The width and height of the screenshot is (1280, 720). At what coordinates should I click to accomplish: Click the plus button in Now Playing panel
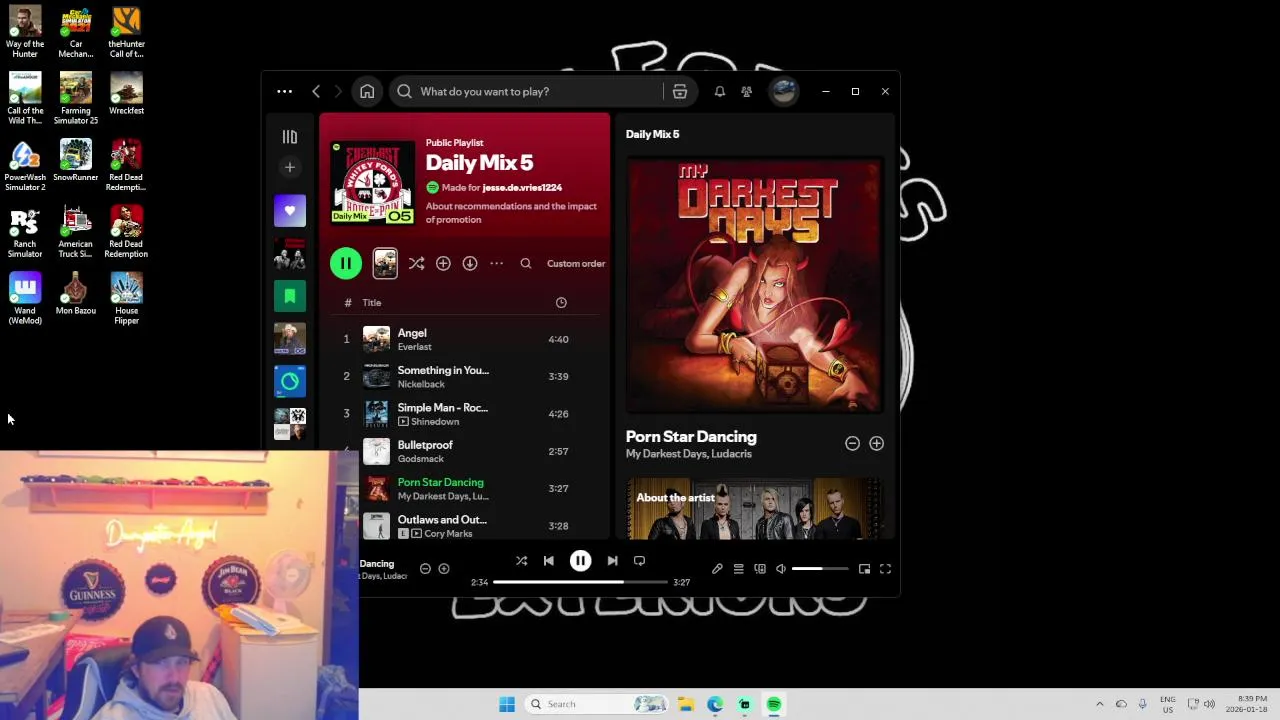[876, 443]
